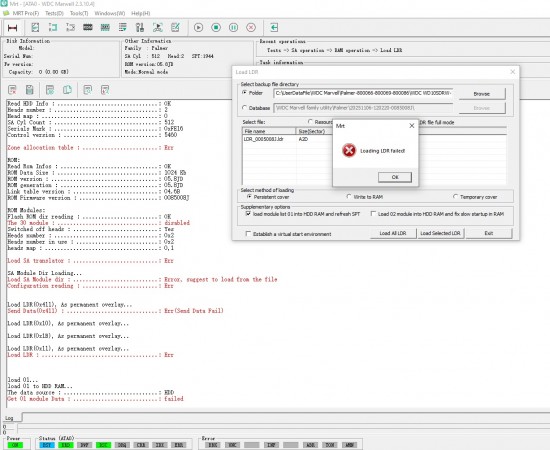Click Browse next to the folder path

point(482,94)
